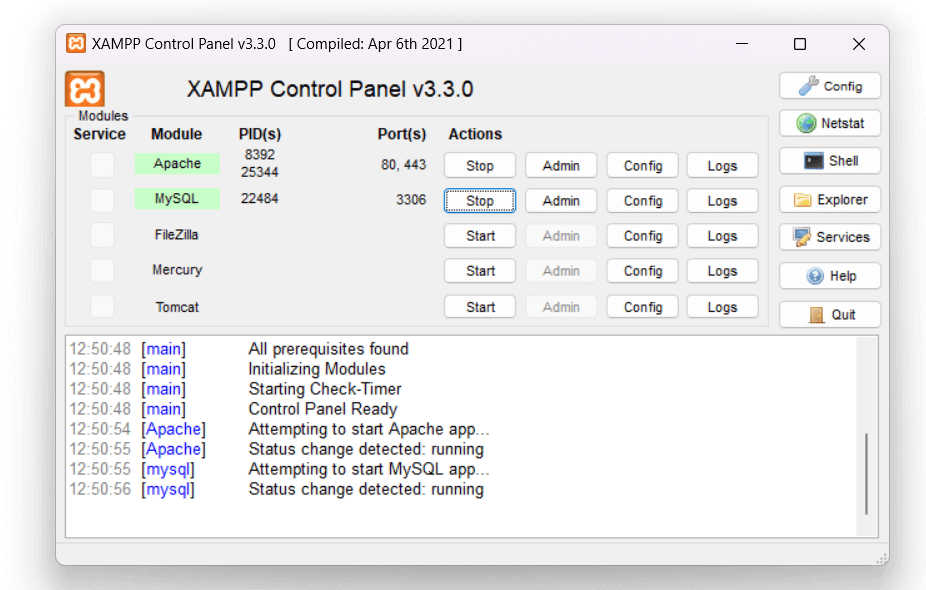Screen dimensions: 926x590
Task: Toggle the Apache service checkbox
Action: (102, 165)
